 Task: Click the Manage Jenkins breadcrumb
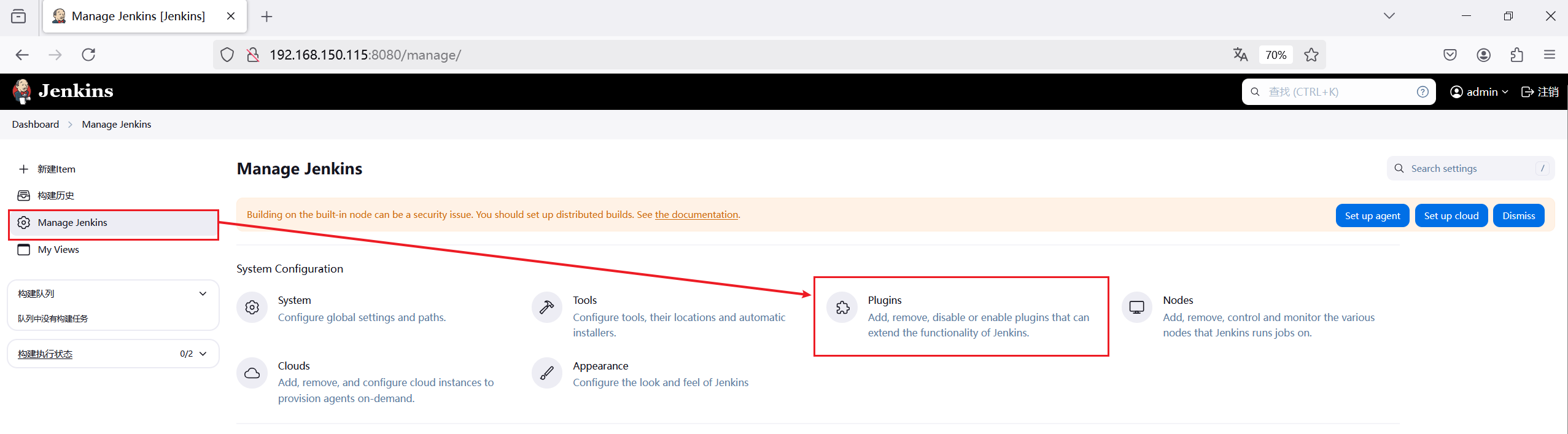pyautogui.click(x=117, y=124)
